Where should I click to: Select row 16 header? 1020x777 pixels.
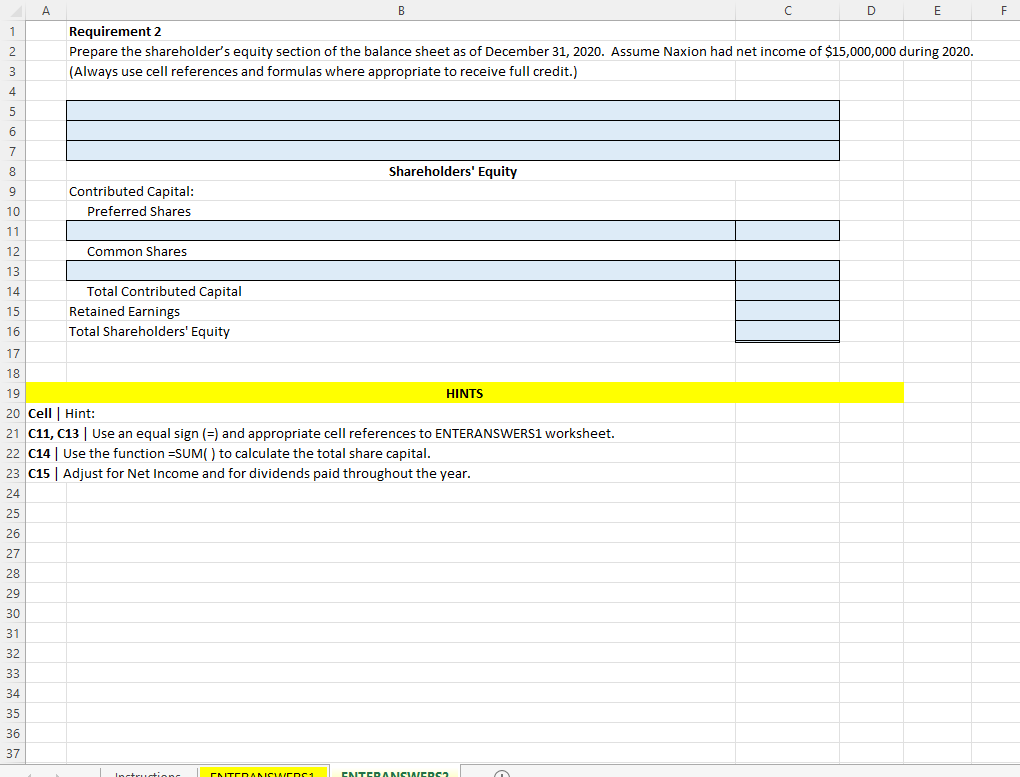pyautogui.click(x=12, y=331)
